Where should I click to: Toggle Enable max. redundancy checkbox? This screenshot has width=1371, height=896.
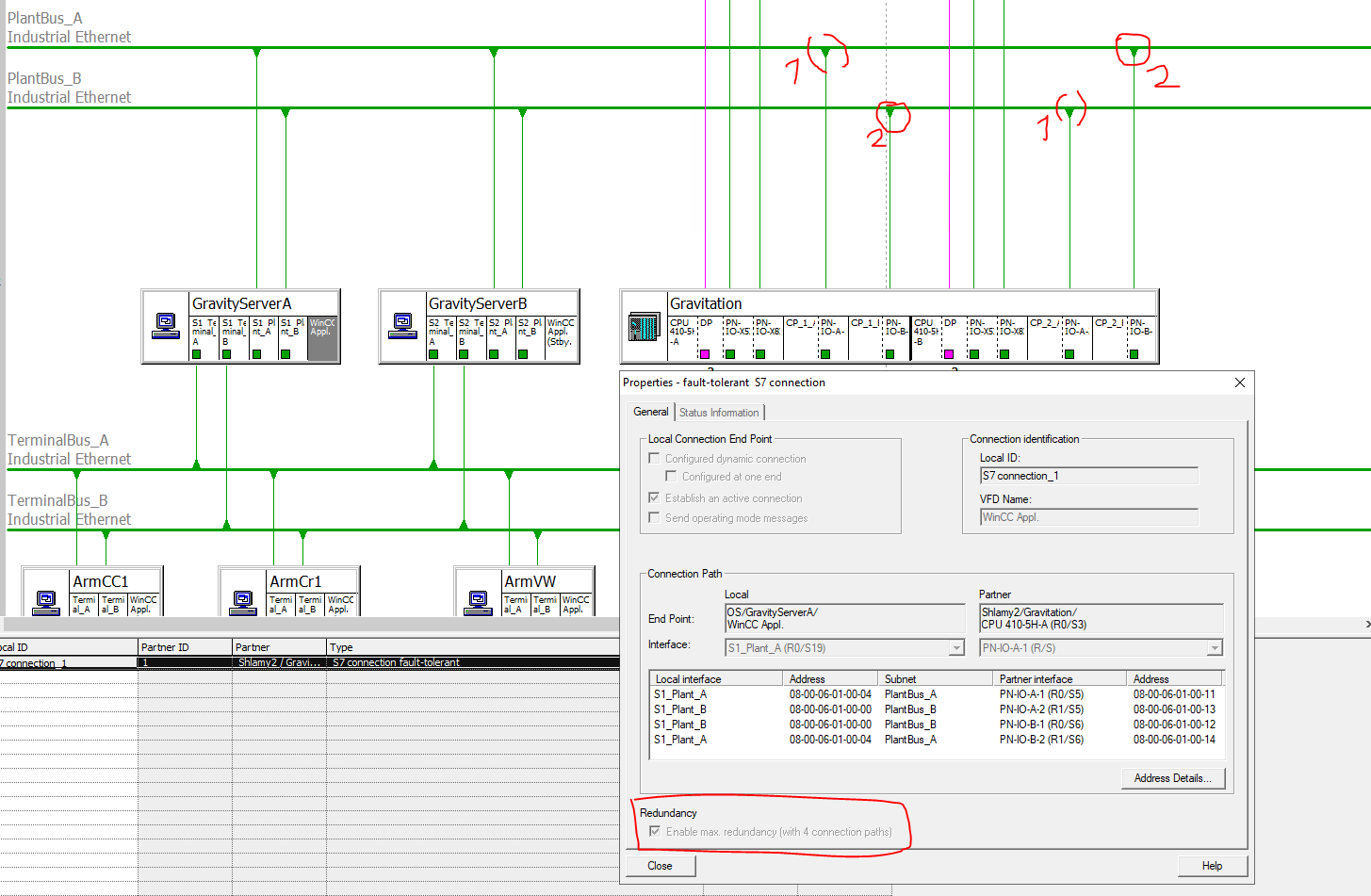click(655, 832)
